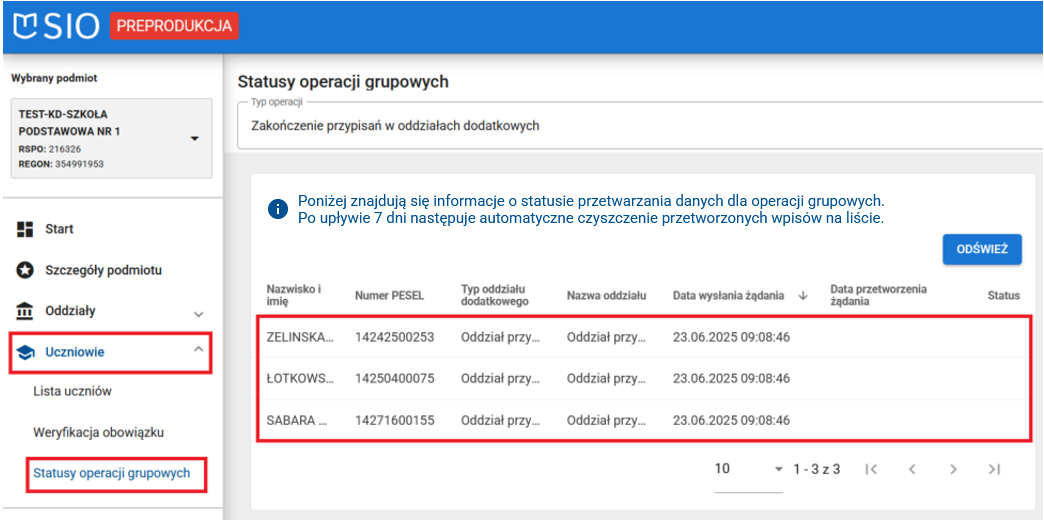This screenshot has width=1044, height=524.
Task: Click the blue info icon
Action: pos(278,210)
